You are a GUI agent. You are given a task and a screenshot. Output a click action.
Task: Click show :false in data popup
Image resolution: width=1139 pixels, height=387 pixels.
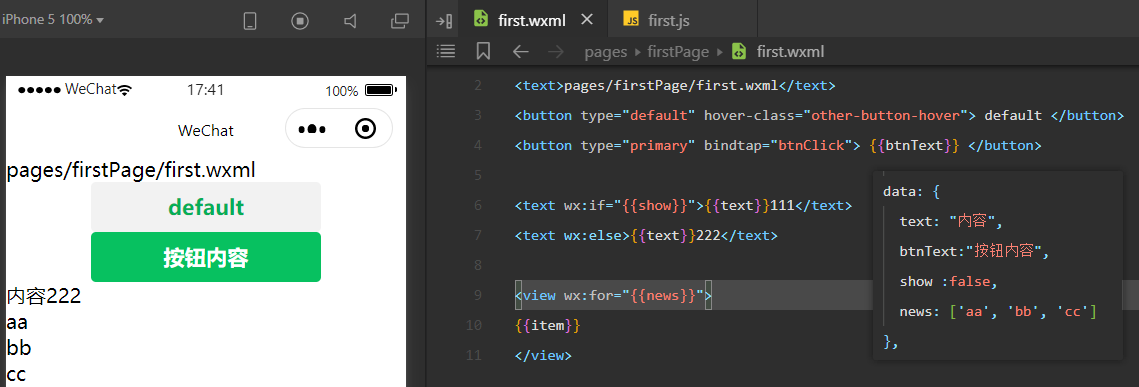[949, 281]
